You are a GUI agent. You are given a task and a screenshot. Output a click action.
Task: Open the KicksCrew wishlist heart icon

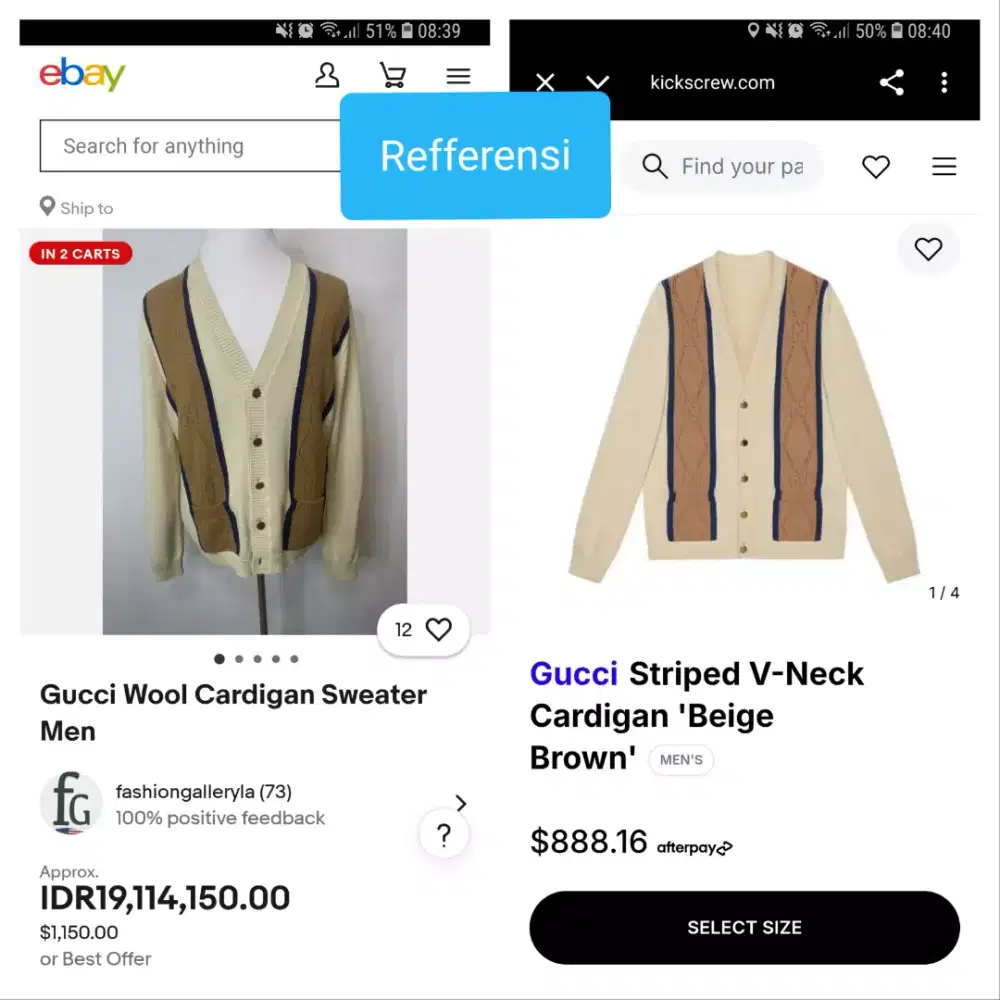(x=876, y=167)
